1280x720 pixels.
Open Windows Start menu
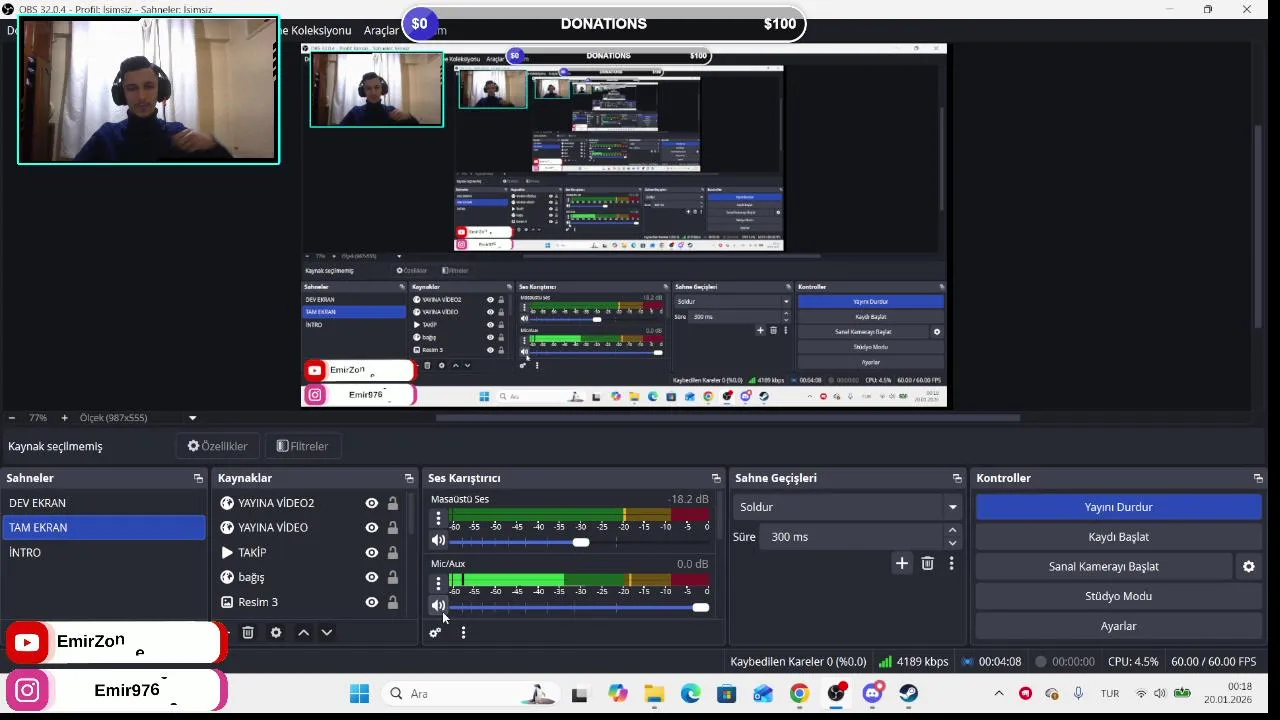click(359, 693)
